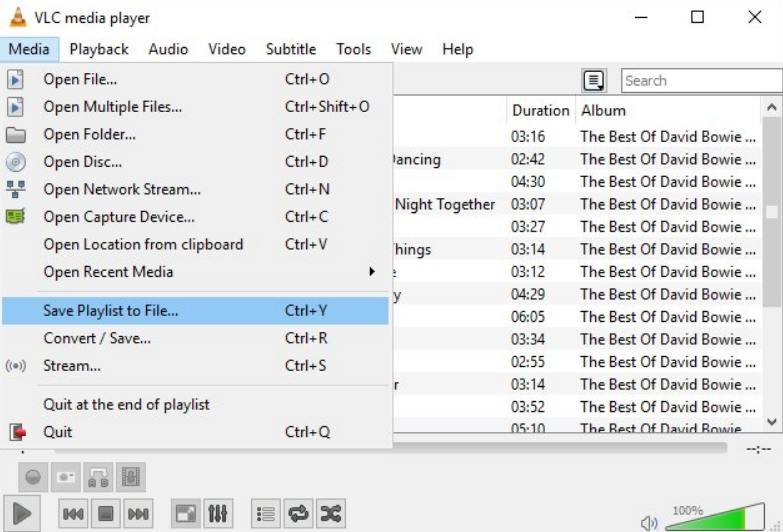Select Save Playlist to File...
The image size is (783, 532).
tap(195, 311)
